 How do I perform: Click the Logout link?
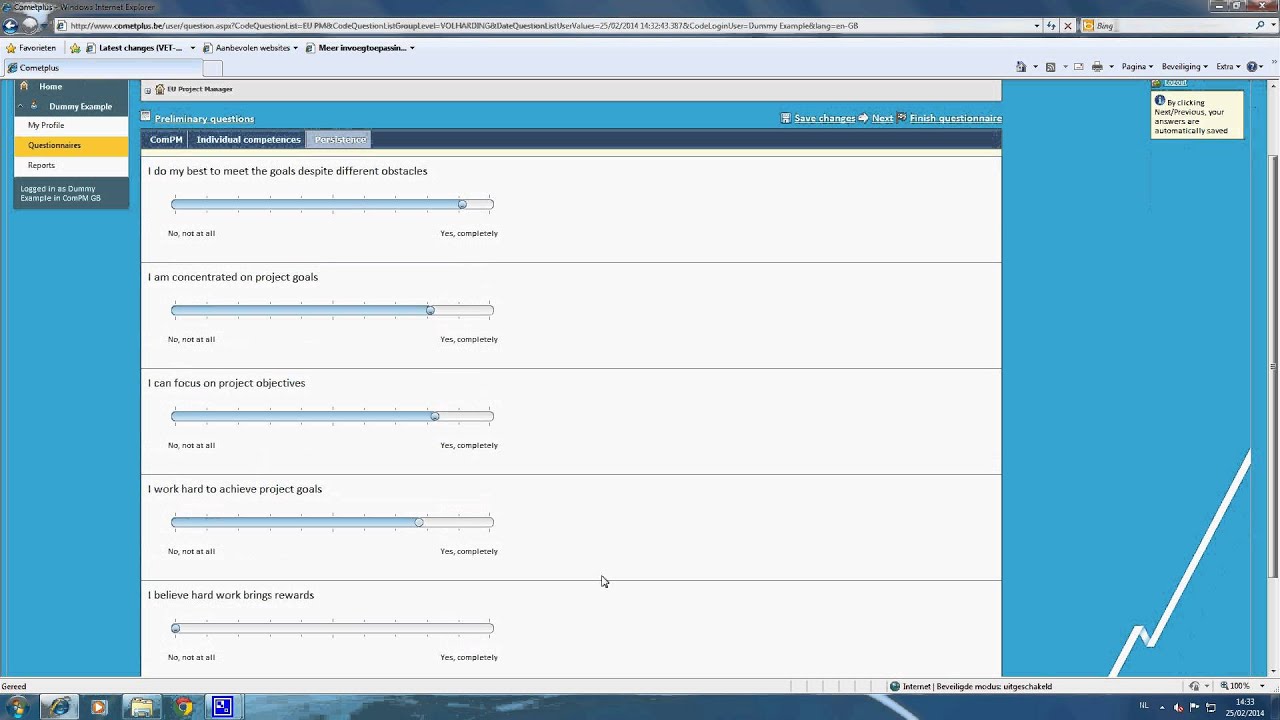1175,83
